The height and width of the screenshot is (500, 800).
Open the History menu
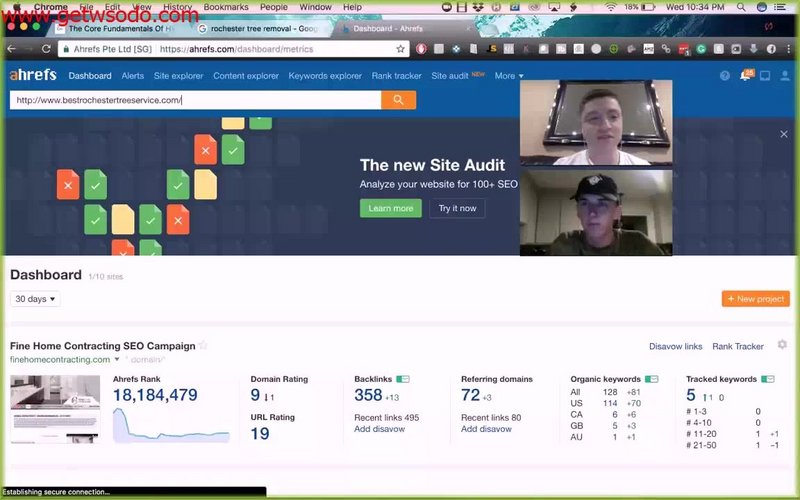click(x=177, y=7)
